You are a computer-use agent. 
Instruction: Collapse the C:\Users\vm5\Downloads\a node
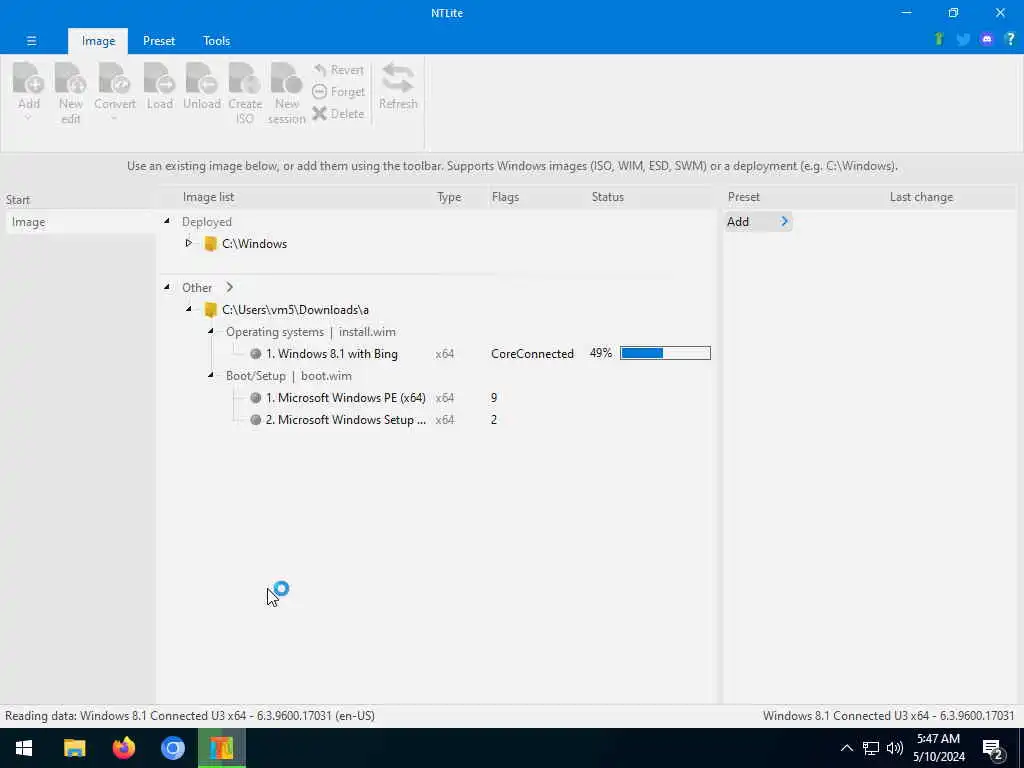tap(188, 308)
